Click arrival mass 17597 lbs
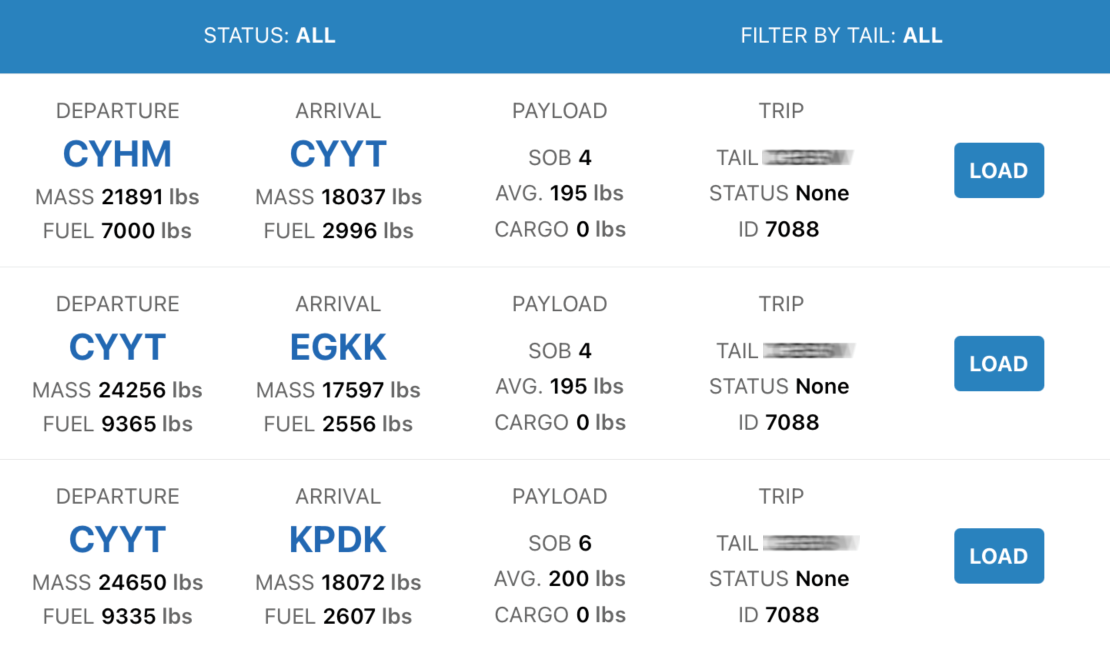 338,390
